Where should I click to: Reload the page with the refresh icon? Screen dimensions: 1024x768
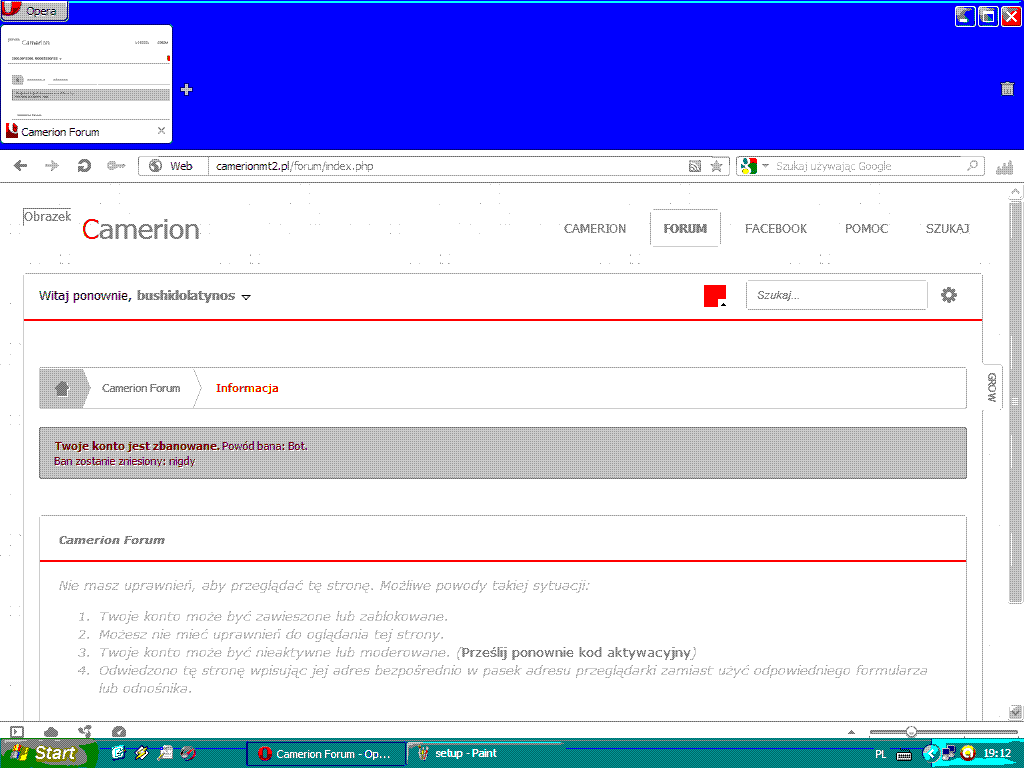(84, 166)
